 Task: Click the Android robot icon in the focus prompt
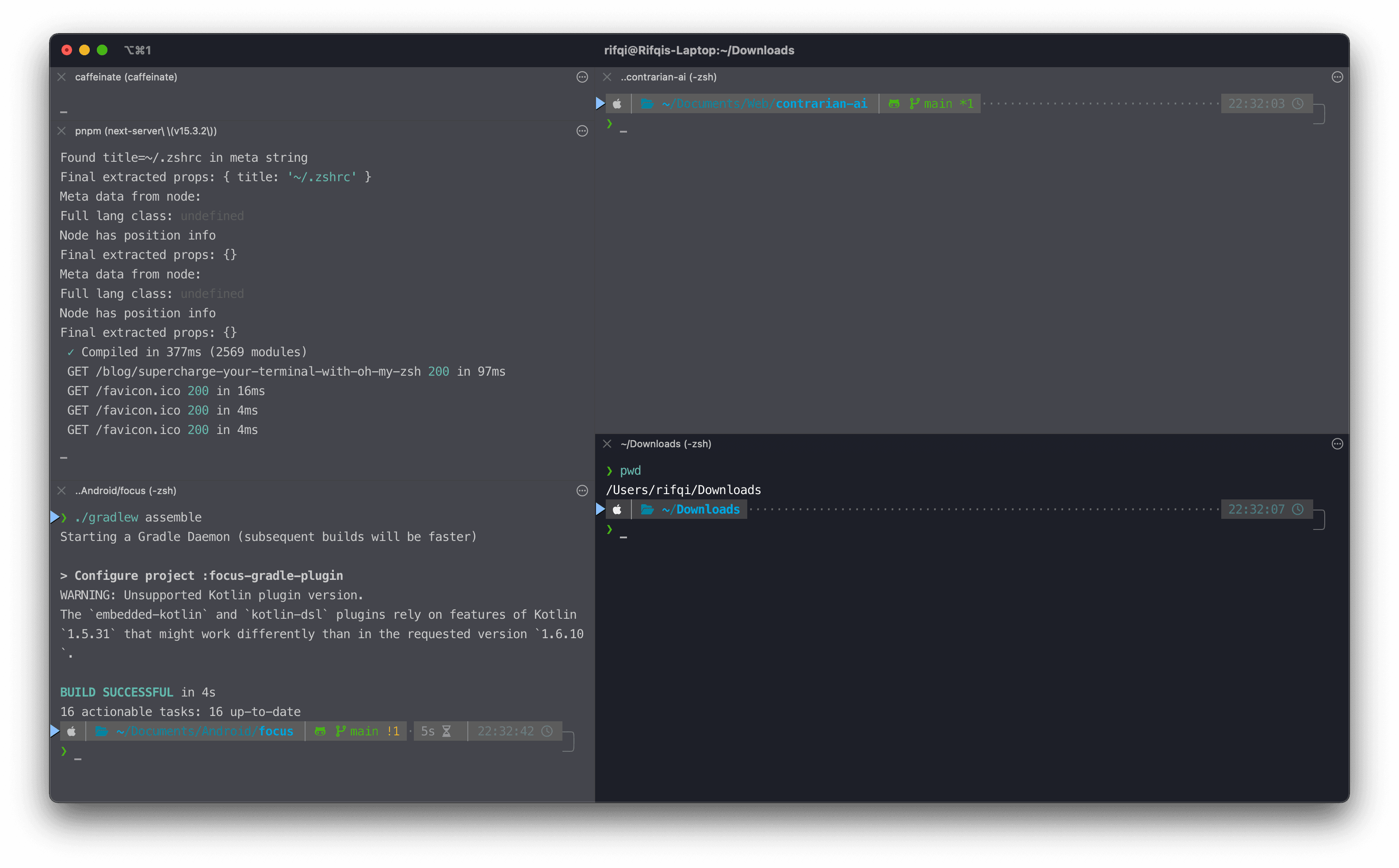(320, 731)
